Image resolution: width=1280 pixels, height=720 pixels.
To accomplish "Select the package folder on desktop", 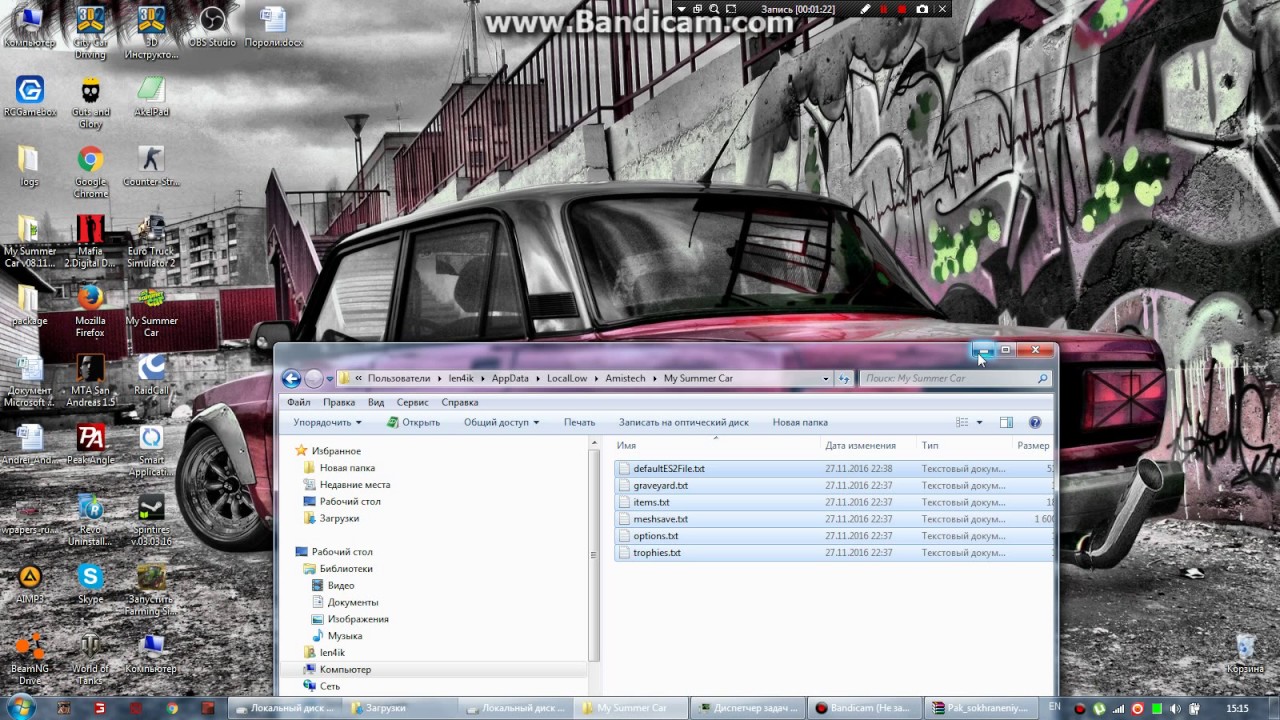I will 29,305.
